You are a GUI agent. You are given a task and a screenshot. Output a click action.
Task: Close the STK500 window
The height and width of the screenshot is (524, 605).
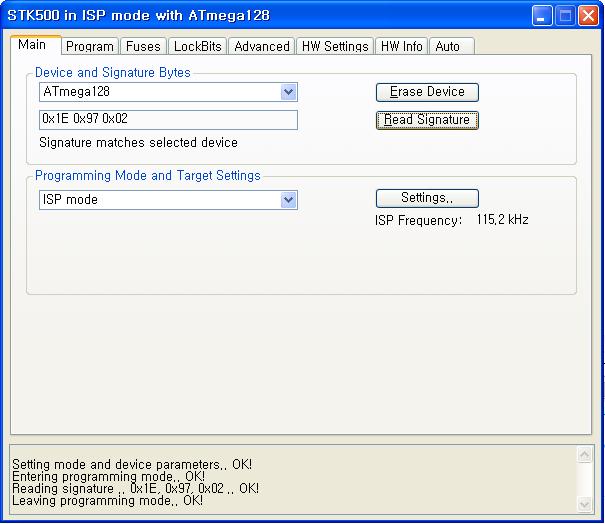[x=588, y=16]
